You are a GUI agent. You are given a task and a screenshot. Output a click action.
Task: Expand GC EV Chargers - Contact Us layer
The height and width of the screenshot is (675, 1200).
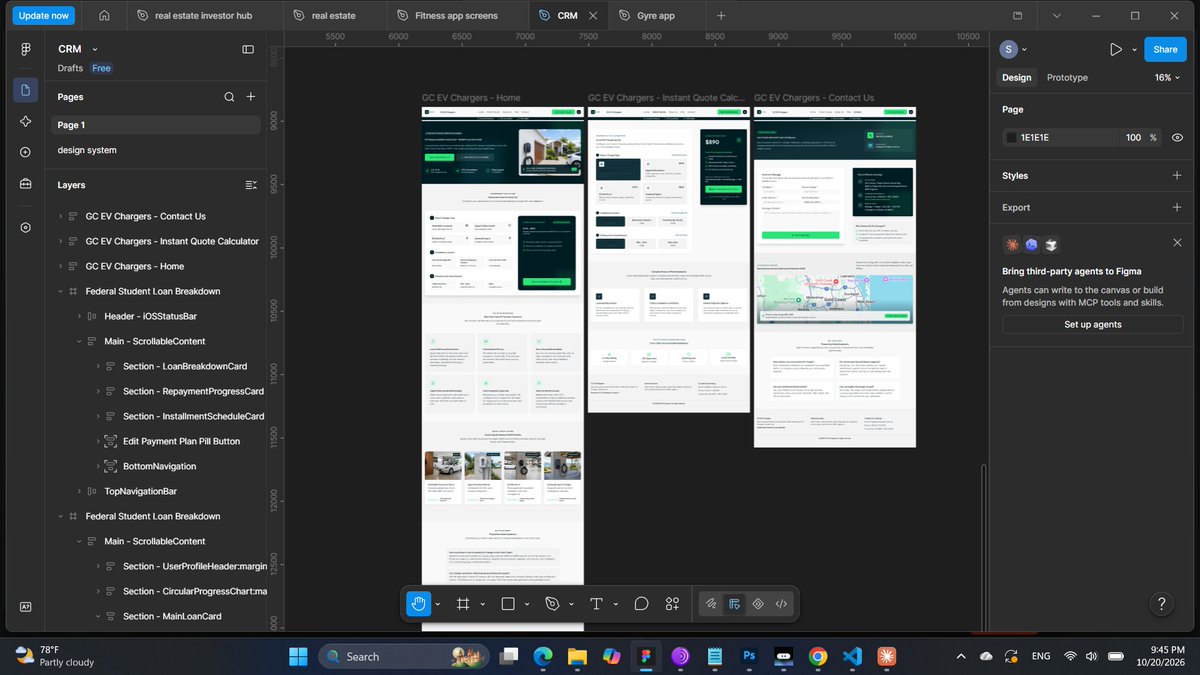click(61, 216)
